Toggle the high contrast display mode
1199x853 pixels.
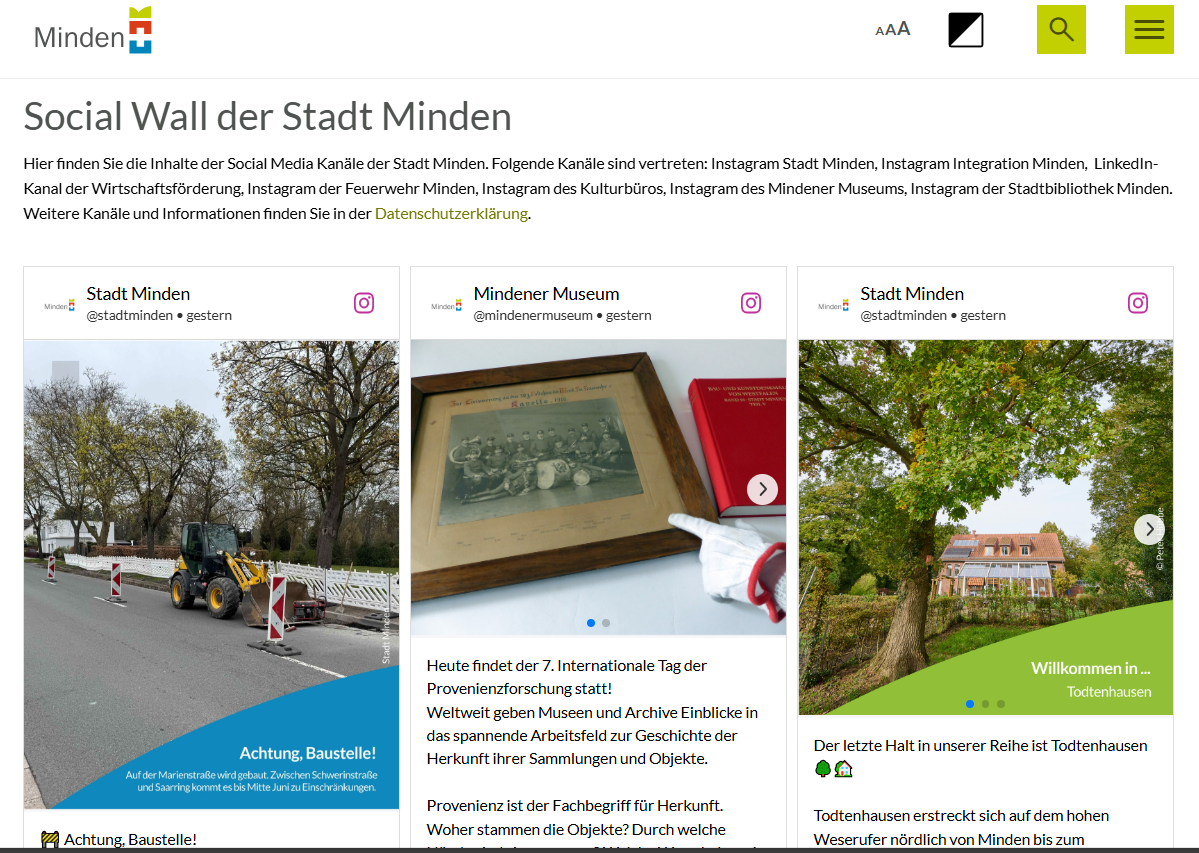[x=965, y=29]
